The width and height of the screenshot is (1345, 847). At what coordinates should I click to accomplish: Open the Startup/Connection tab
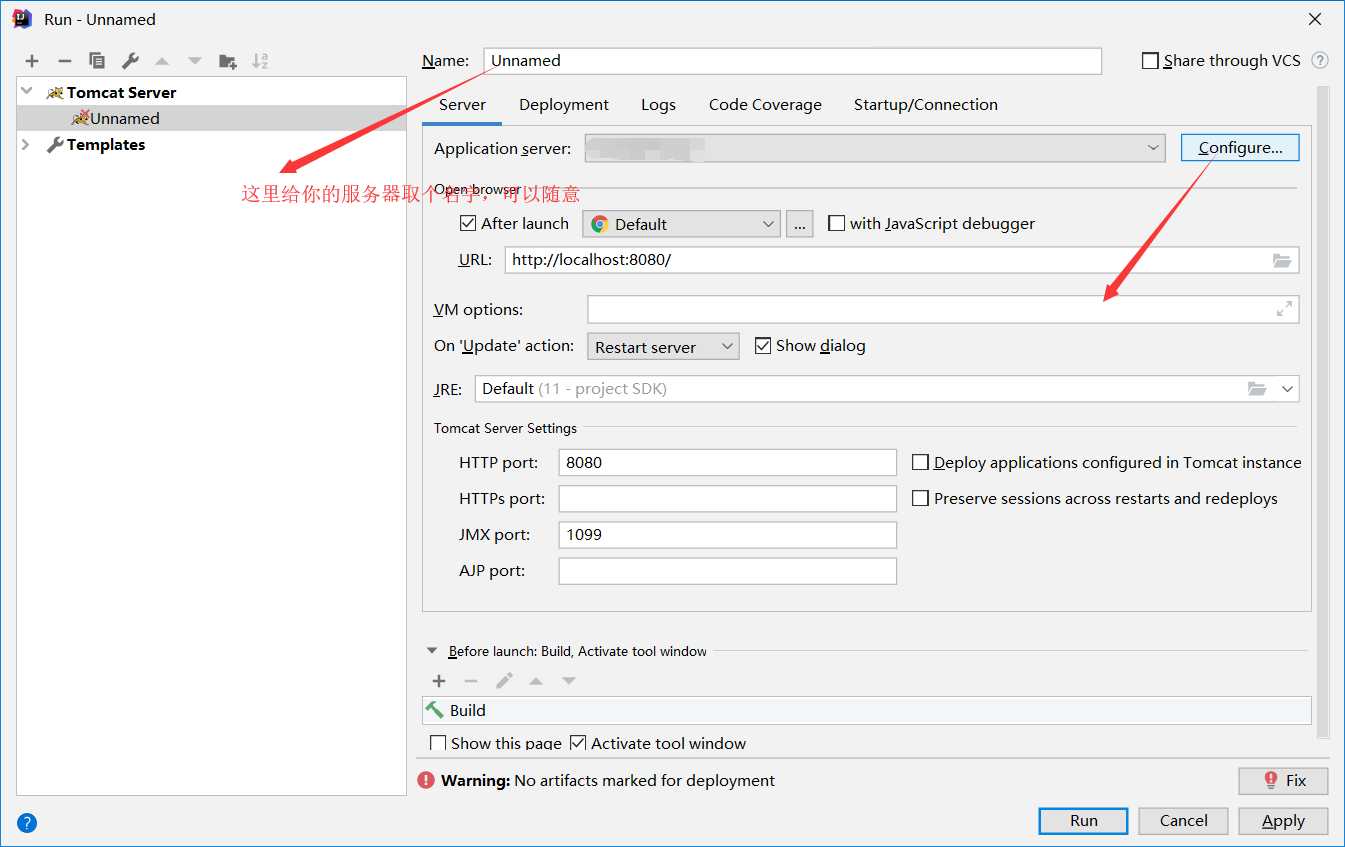(x=926, y=104)
